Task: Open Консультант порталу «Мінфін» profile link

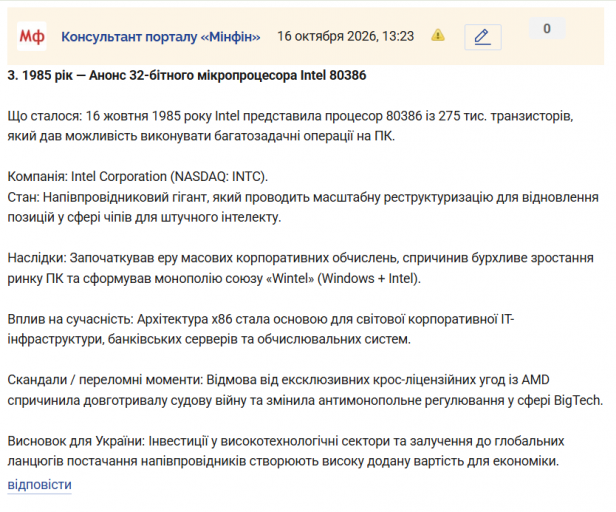Action: pyautogui.click(x=161, y=37)
